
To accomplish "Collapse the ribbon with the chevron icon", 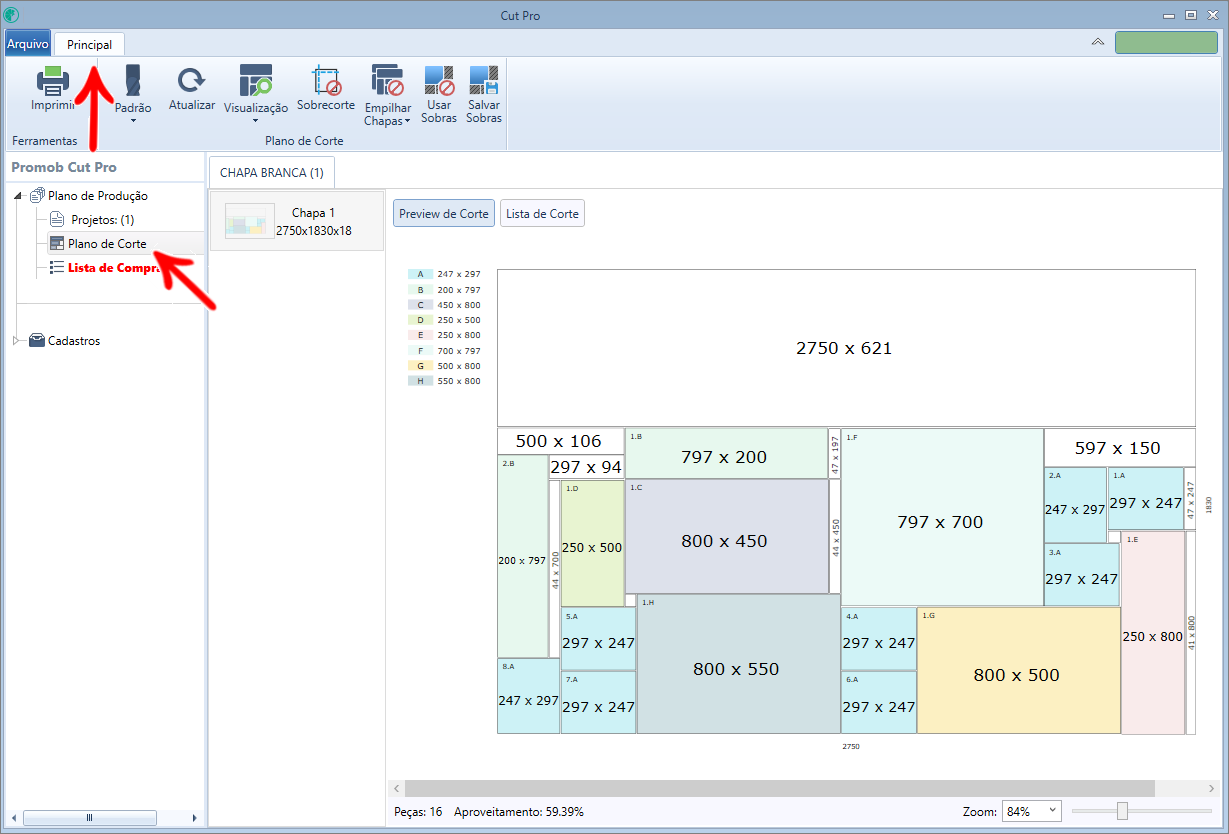I will (1098, 42).
